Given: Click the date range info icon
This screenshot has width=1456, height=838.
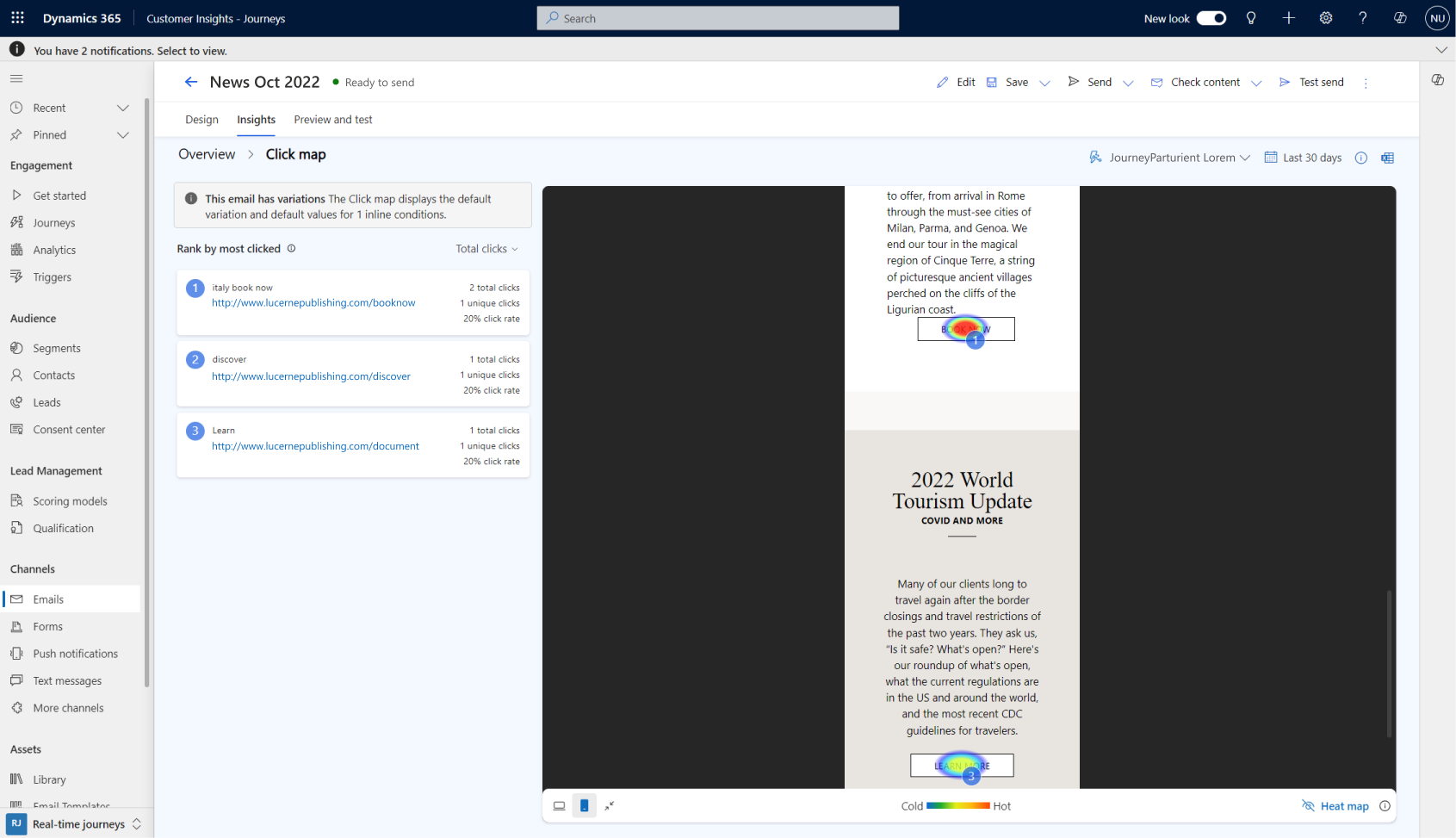Looking at the screenshot, I should tap(1361, 158).
